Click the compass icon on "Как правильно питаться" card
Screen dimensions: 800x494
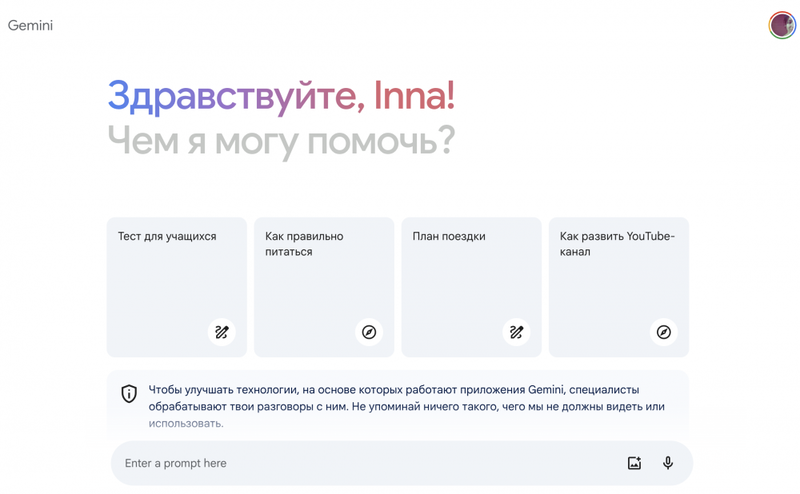369,332
